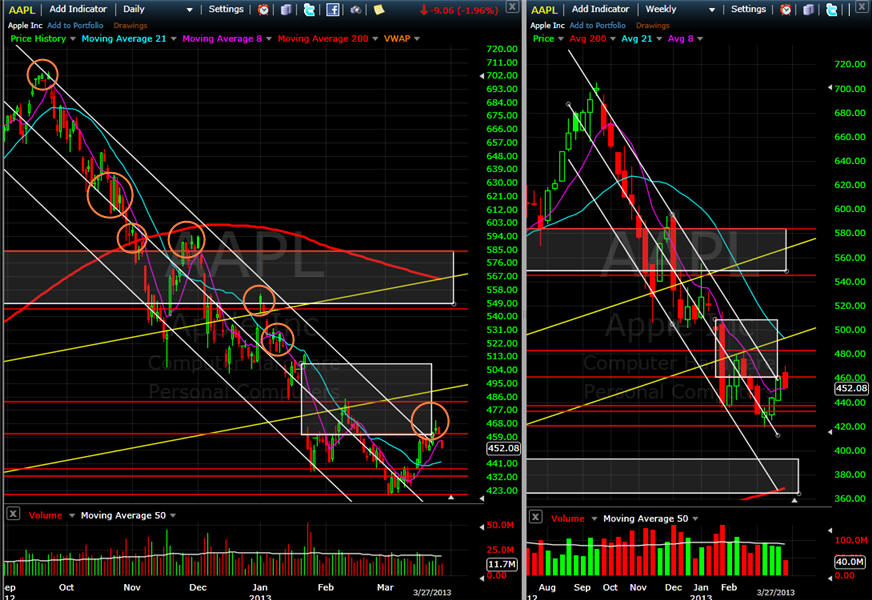Viewport: 872px width, 600px height.
Task: Expand the Moving Average 200 indicator menu
Action: pos(375,39)
